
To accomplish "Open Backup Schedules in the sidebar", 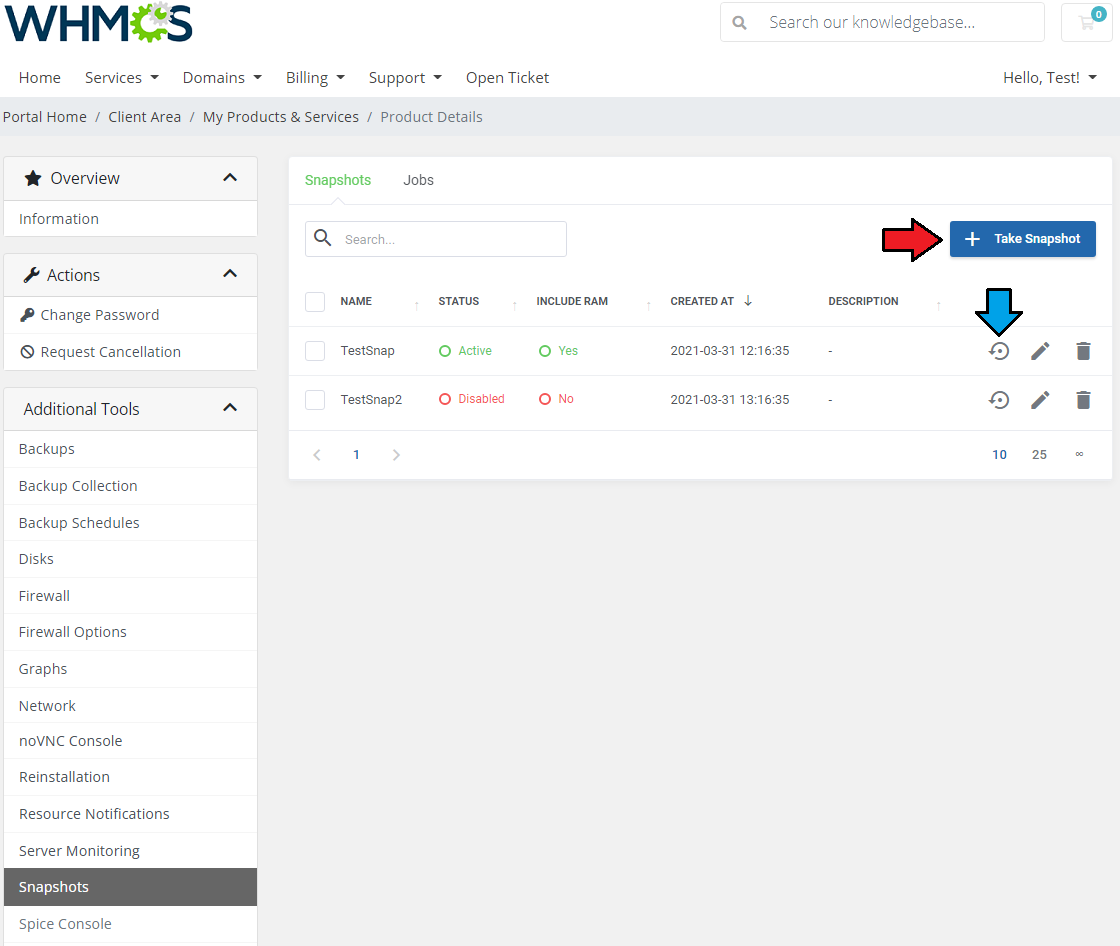I will point(79,523).
